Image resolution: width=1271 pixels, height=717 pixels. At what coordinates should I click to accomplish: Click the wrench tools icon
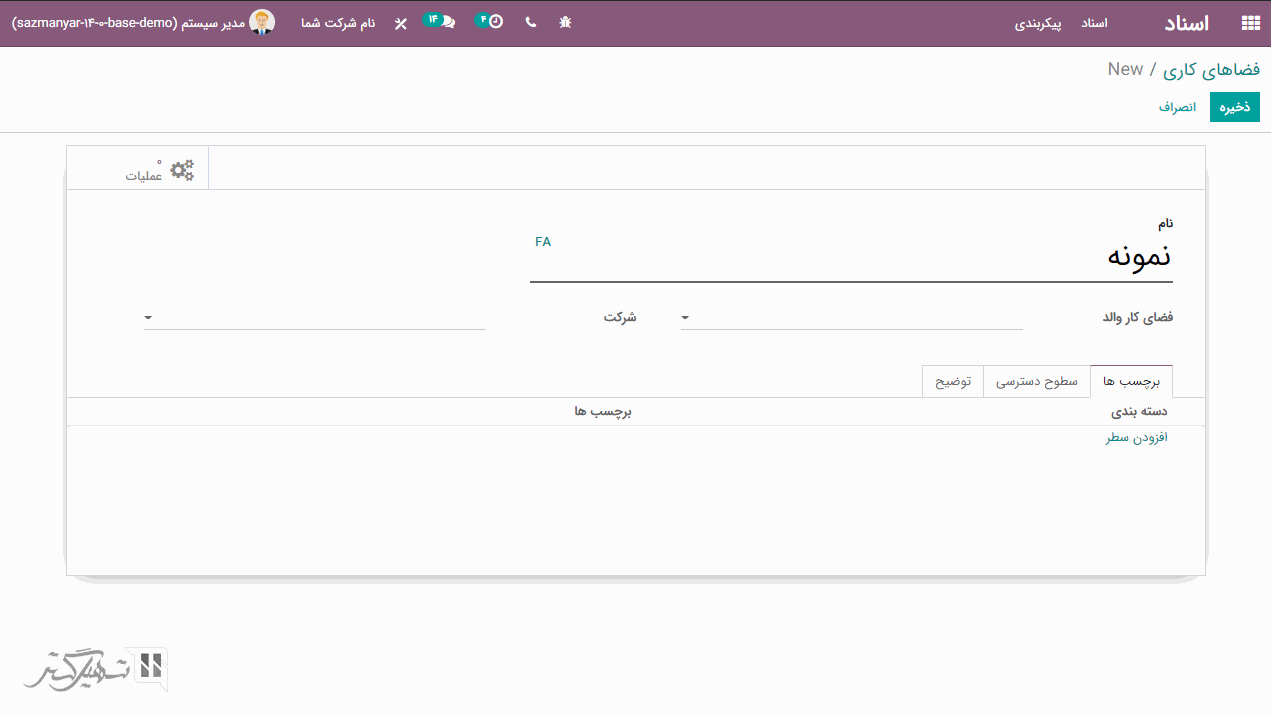tap(401, 23)
